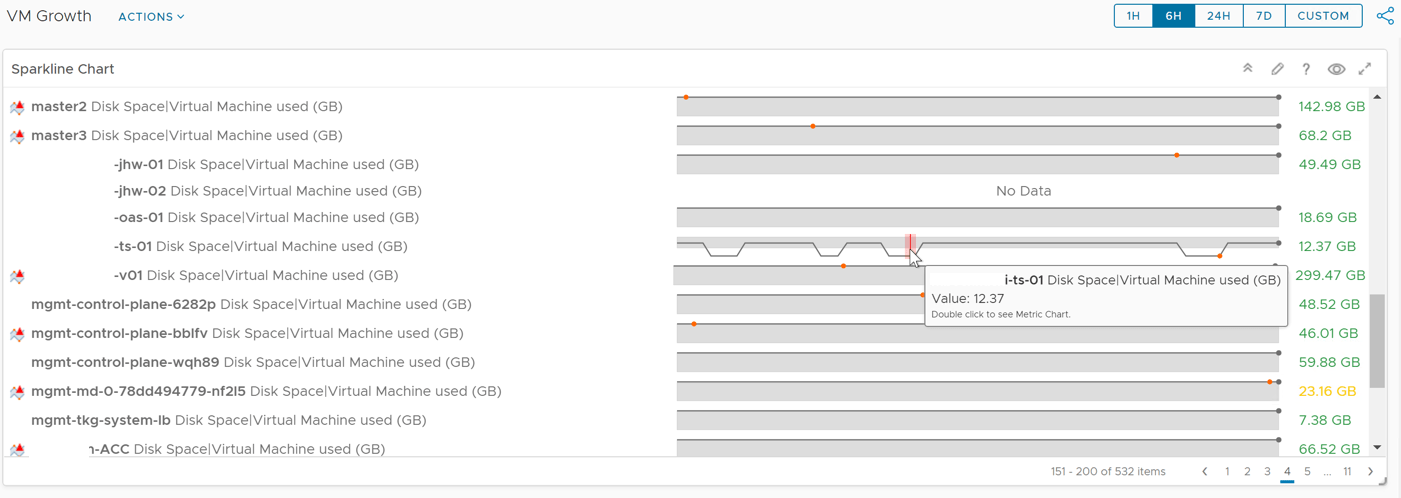Click the alert icon beside mgmt-control-plane-bblfv
Viewport: 1401px width, 498px height.
pyautogui.click(x=17, y=334)
